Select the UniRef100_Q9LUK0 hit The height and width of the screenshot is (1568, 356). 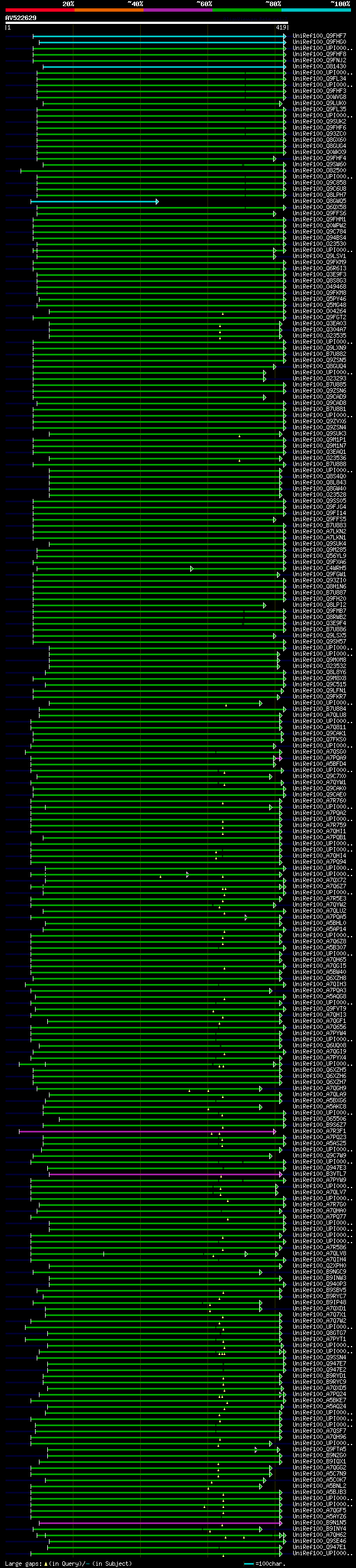coord(319,103)
